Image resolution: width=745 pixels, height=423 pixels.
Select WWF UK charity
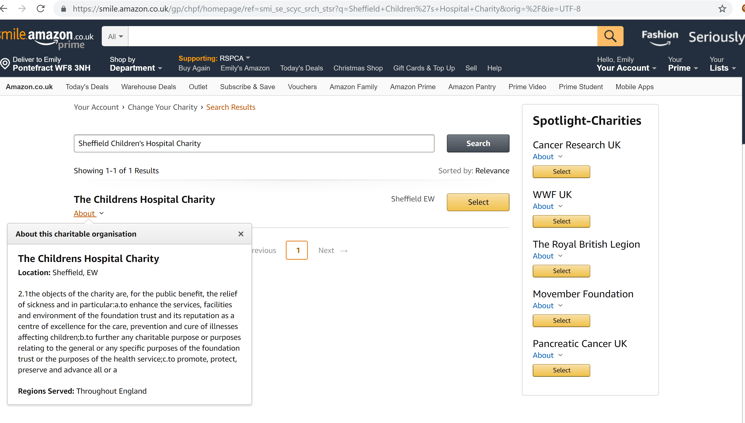pyautogui.click(x=561, y=221)
